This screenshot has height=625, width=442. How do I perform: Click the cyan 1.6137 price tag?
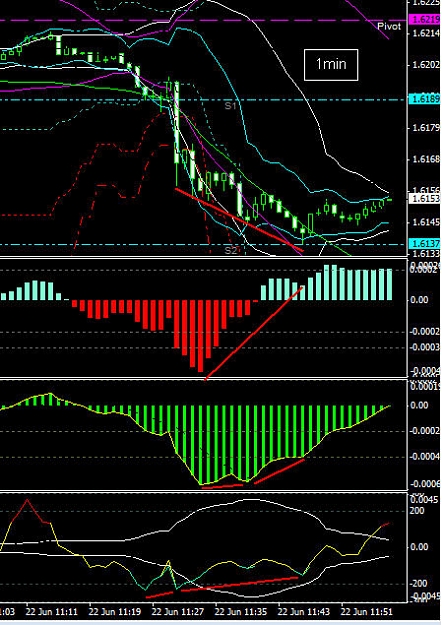click(x=424, y=243)
